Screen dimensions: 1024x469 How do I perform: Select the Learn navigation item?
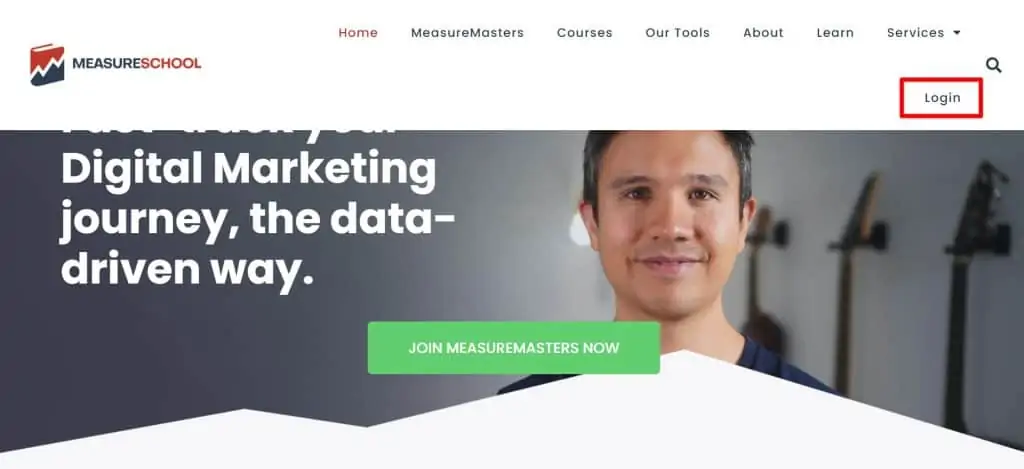click(835, 33)
